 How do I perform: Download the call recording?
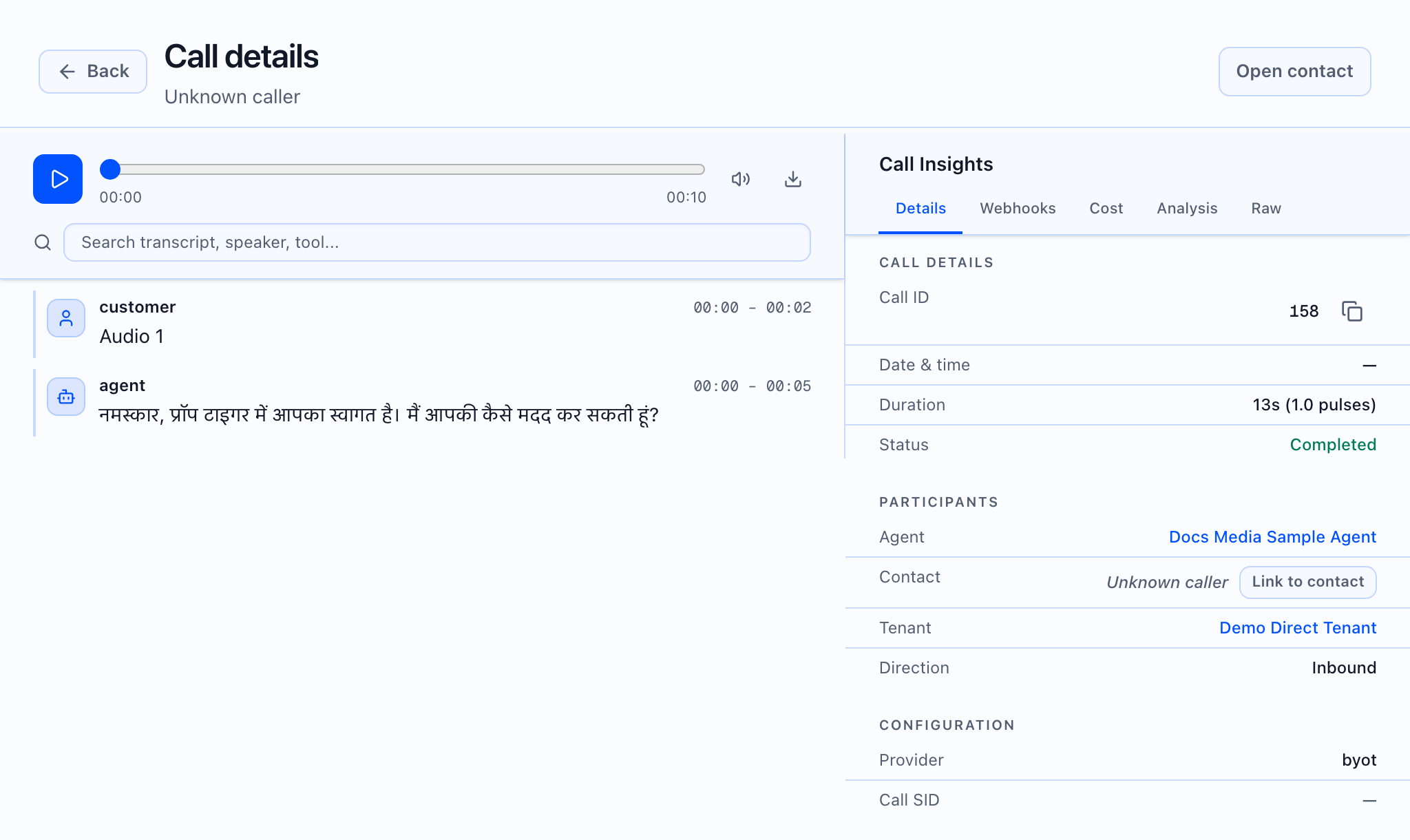click(793, 179)
